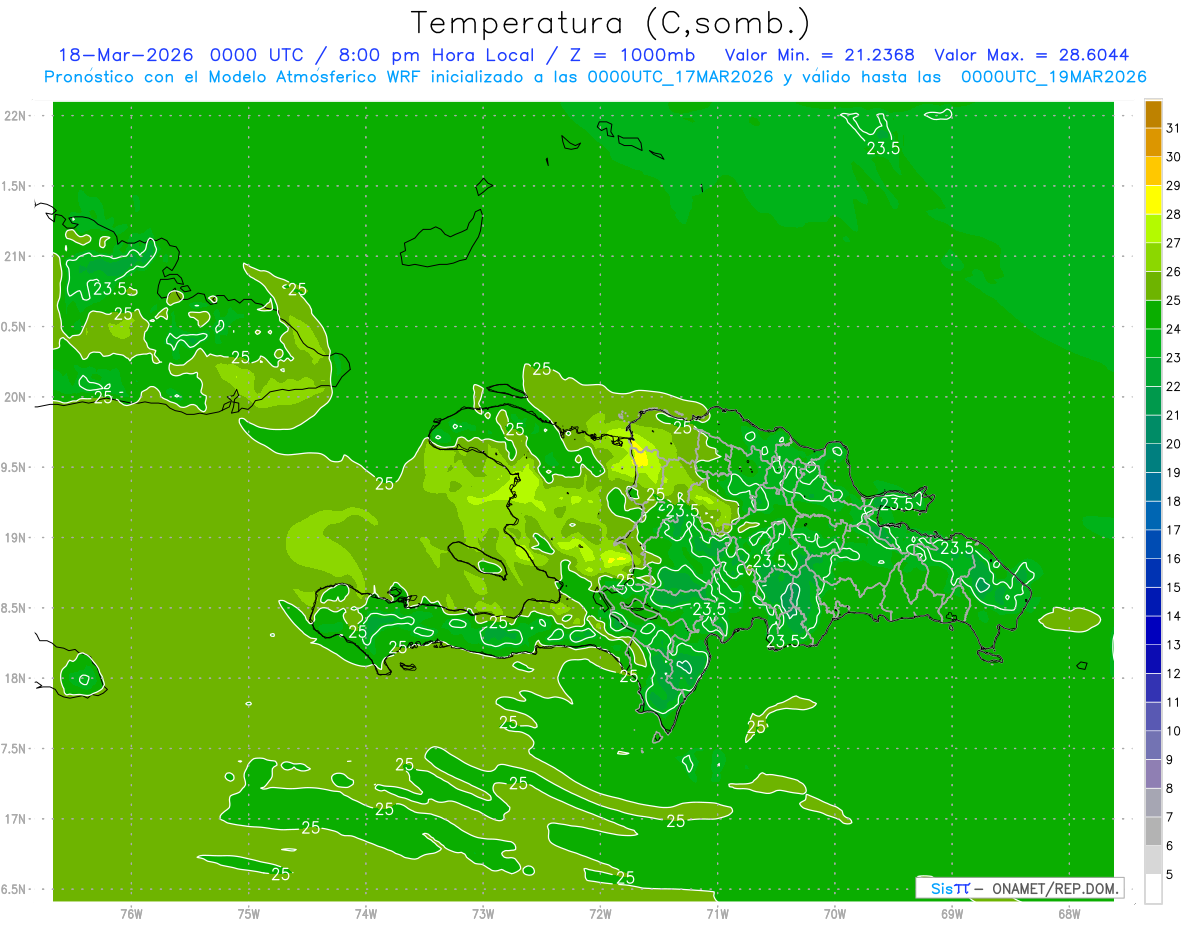Click the "68W" longitude axis label
The width and height of the screenshot is (1200, 927).
[x=1069, y=913]
